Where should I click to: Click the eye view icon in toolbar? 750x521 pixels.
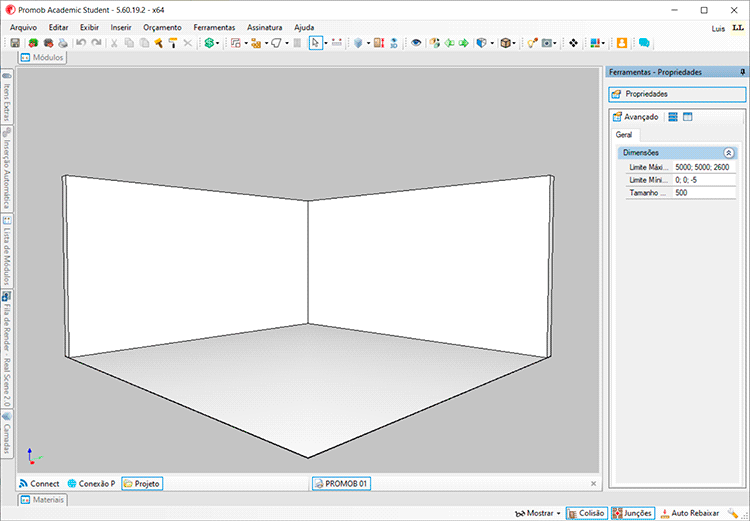(x=417, y=43)
